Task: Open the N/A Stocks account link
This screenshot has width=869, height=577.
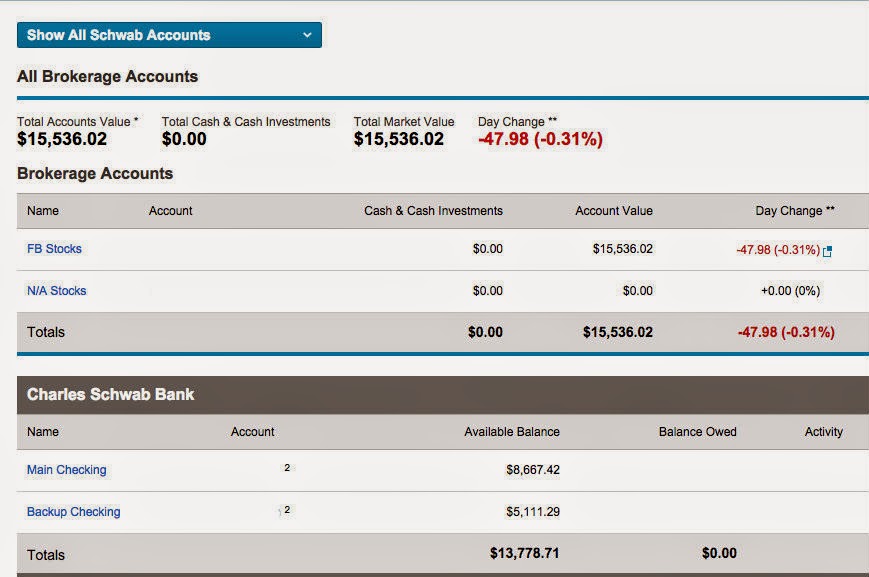Action: (x=57, y=291)
